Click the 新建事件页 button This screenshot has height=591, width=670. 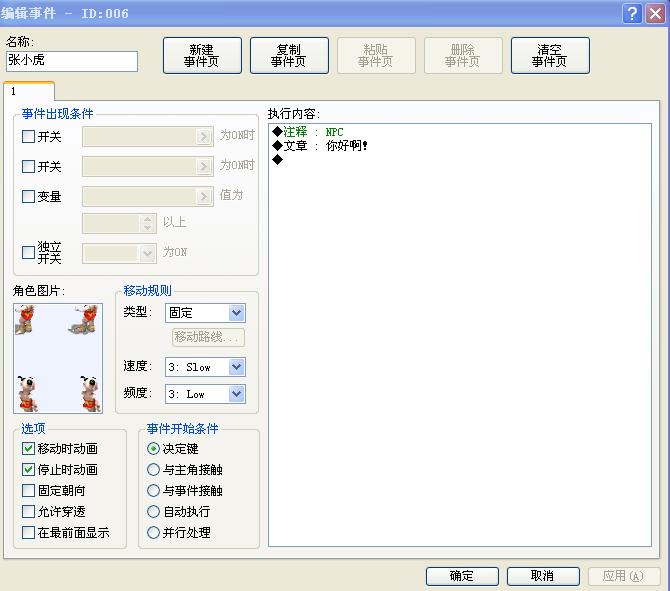[202, 56]
